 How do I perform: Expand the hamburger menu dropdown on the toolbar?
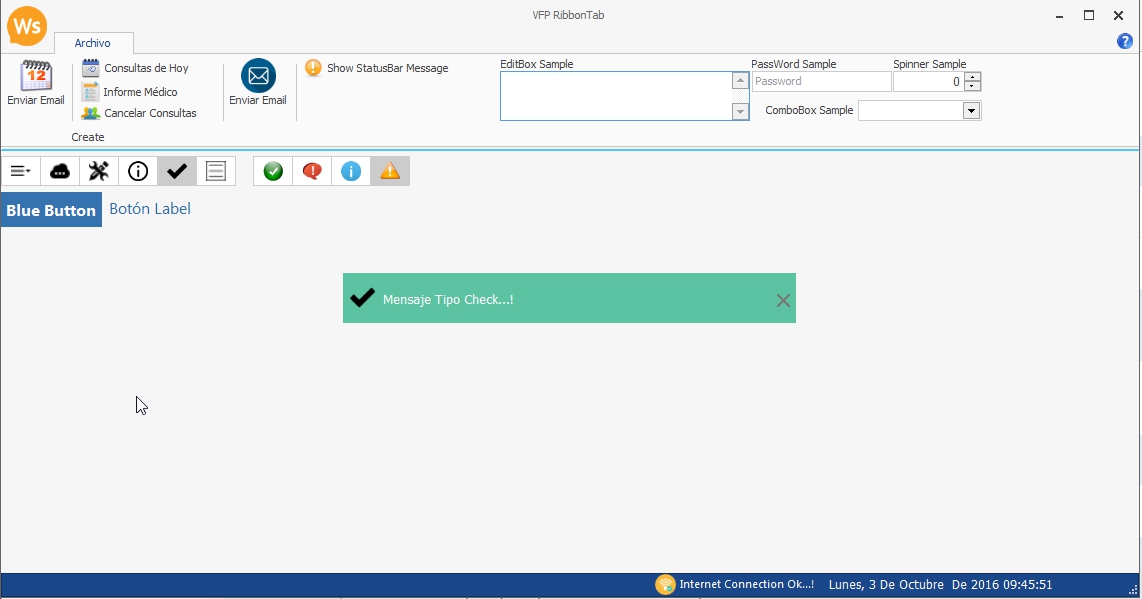[x=20, y=171]
